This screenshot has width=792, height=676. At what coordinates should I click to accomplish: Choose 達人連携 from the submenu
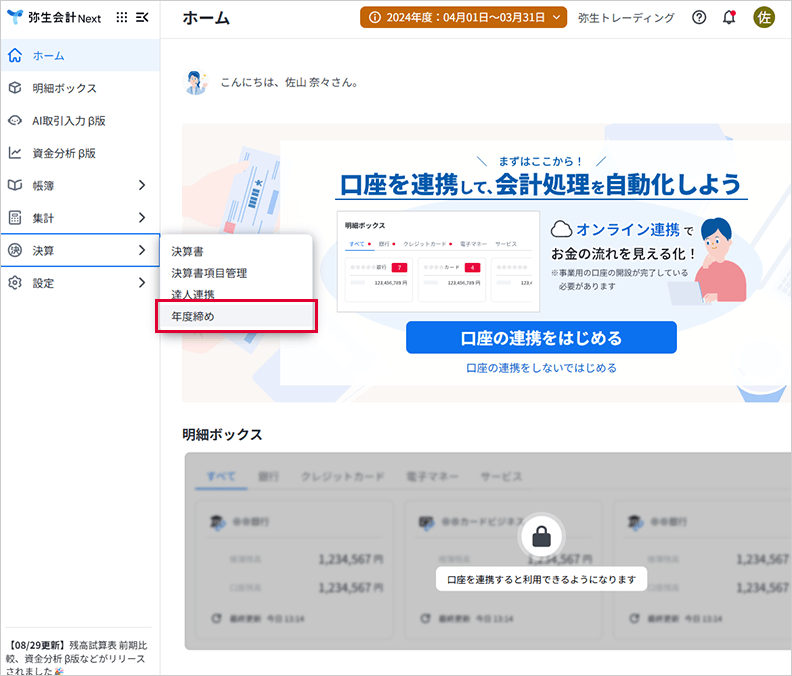[x=193, y=294]
